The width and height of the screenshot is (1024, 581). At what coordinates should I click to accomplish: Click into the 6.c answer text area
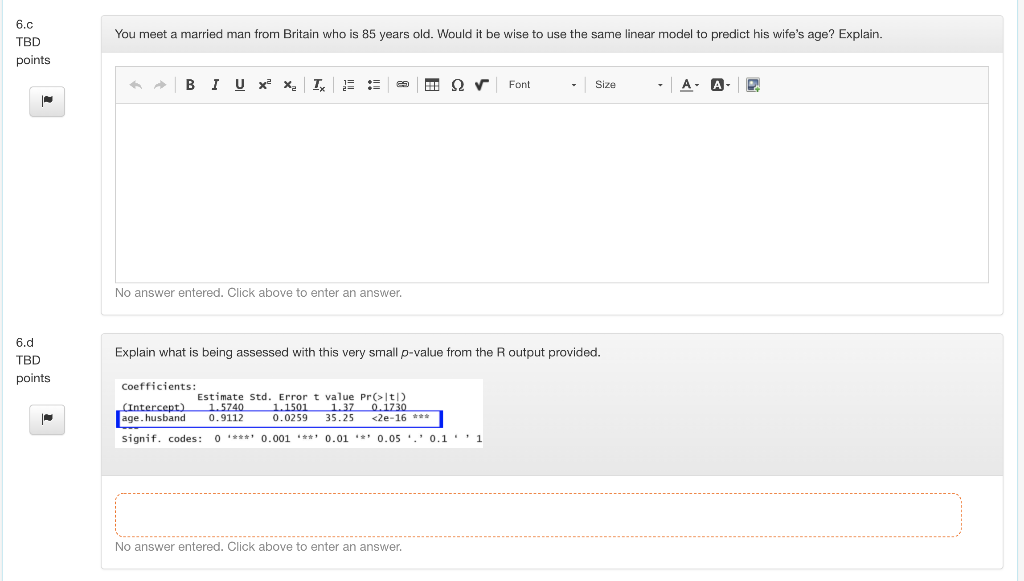point(552,193)
